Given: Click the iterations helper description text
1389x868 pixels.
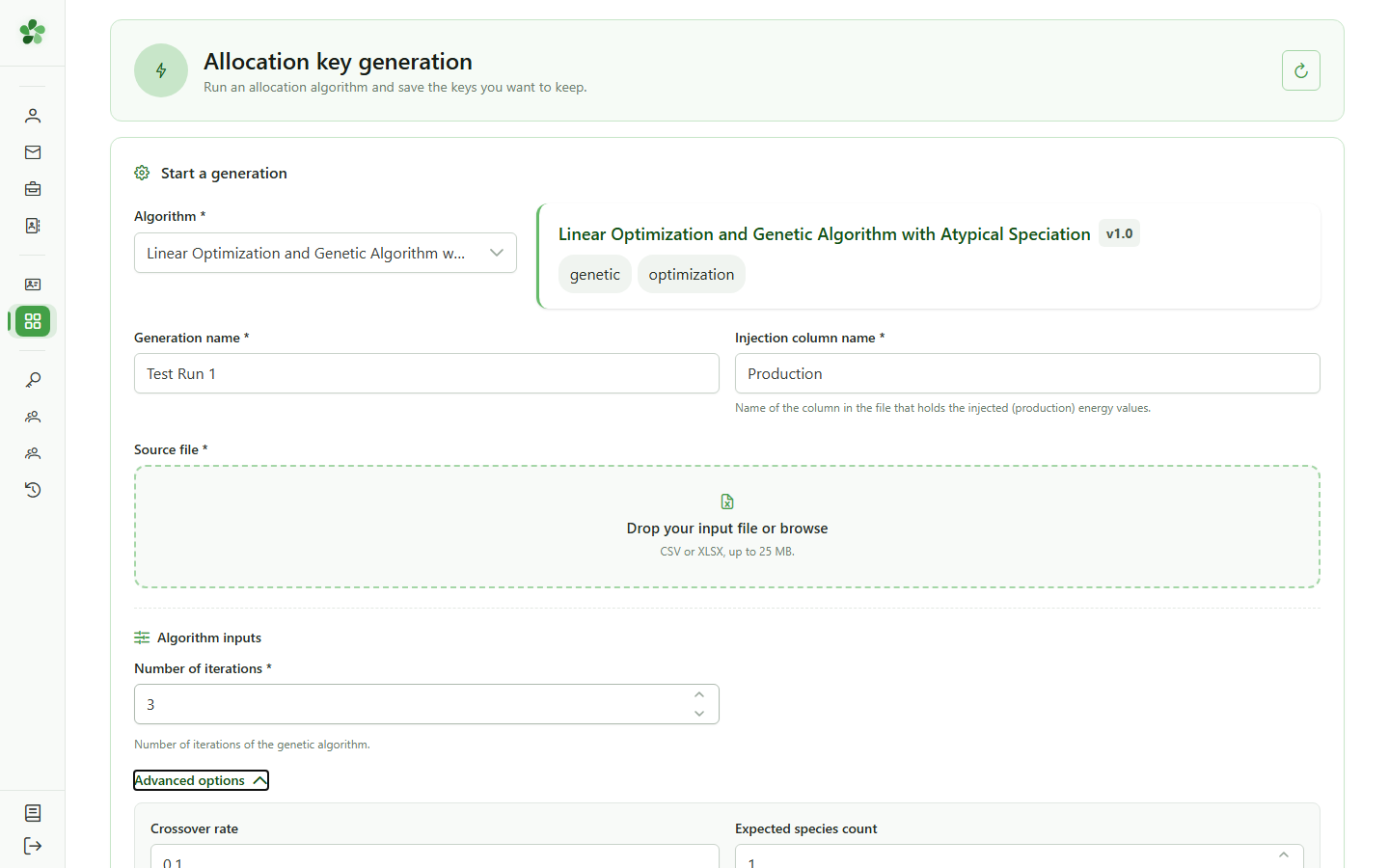Looking at the screenshot, I should (x=252, y=745).
